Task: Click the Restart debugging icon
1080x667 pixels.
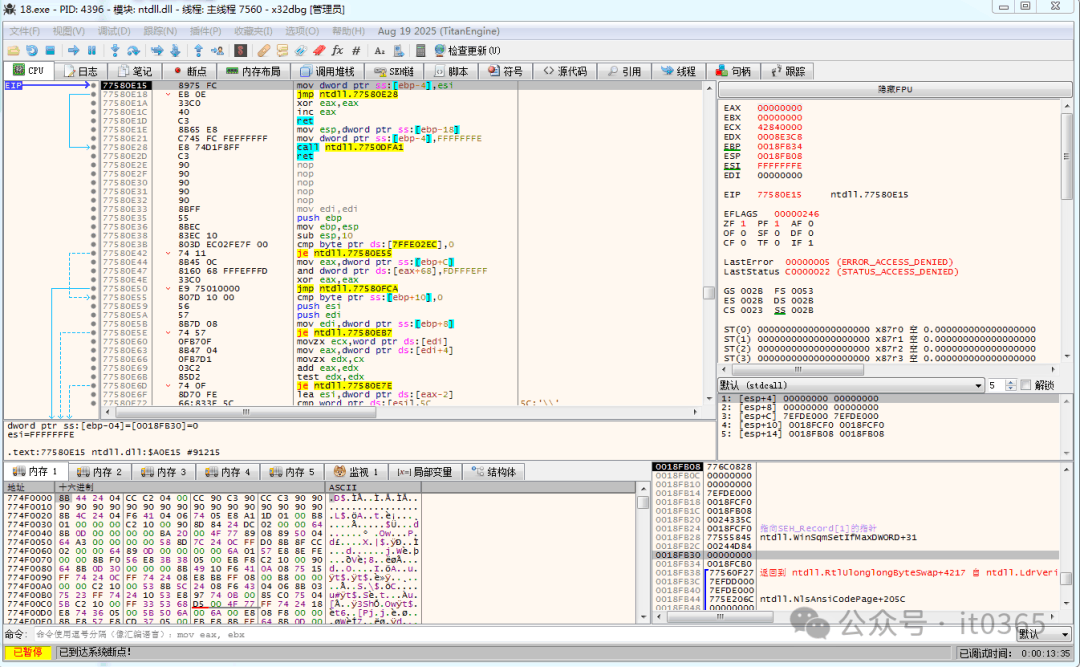Action: (32, 50)
